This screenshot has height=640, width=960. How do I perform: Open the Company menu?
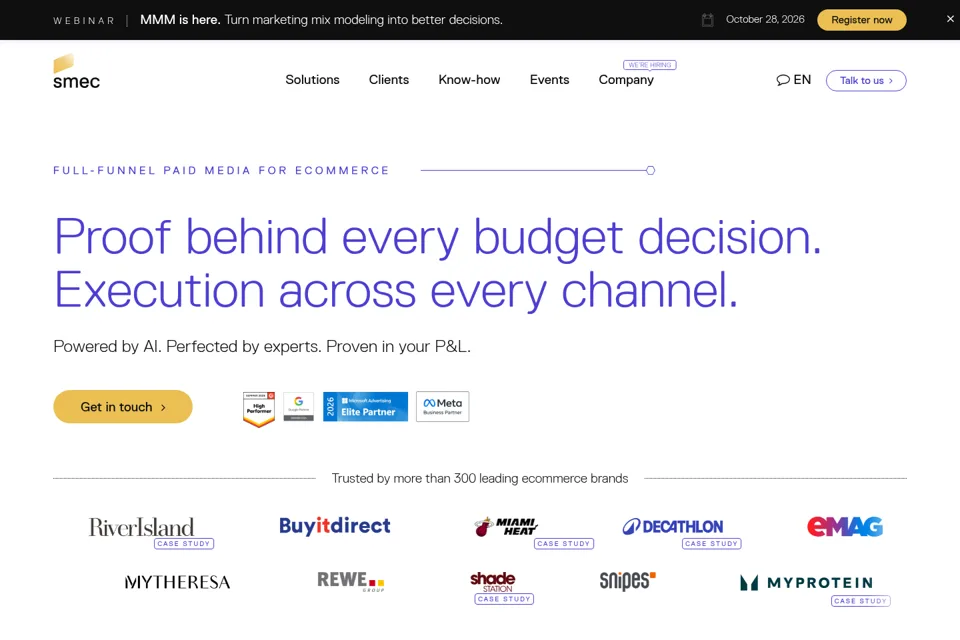(626, 80)
